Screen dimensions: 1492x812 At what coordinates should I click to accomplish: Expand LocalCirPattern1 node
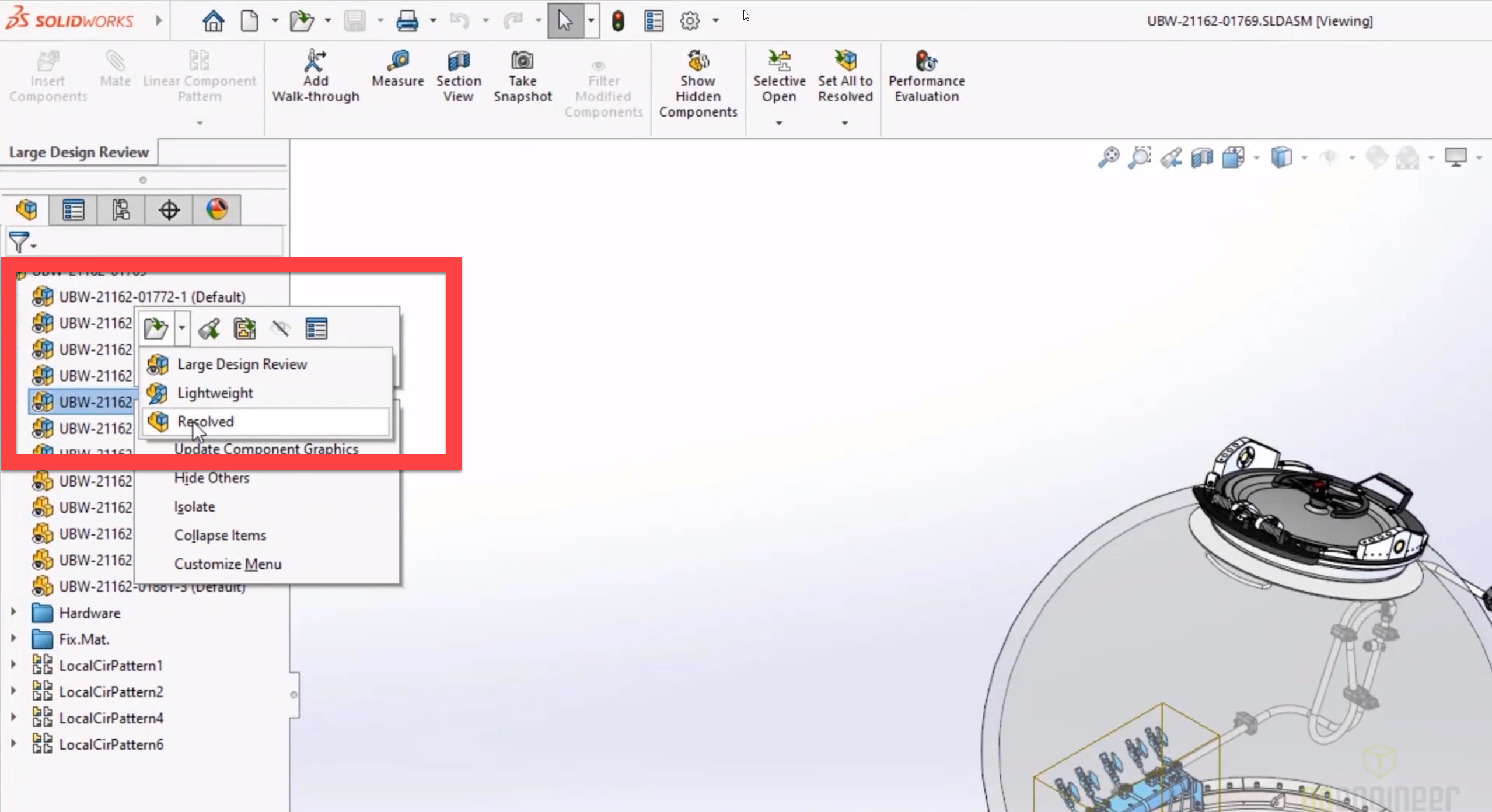13,664
